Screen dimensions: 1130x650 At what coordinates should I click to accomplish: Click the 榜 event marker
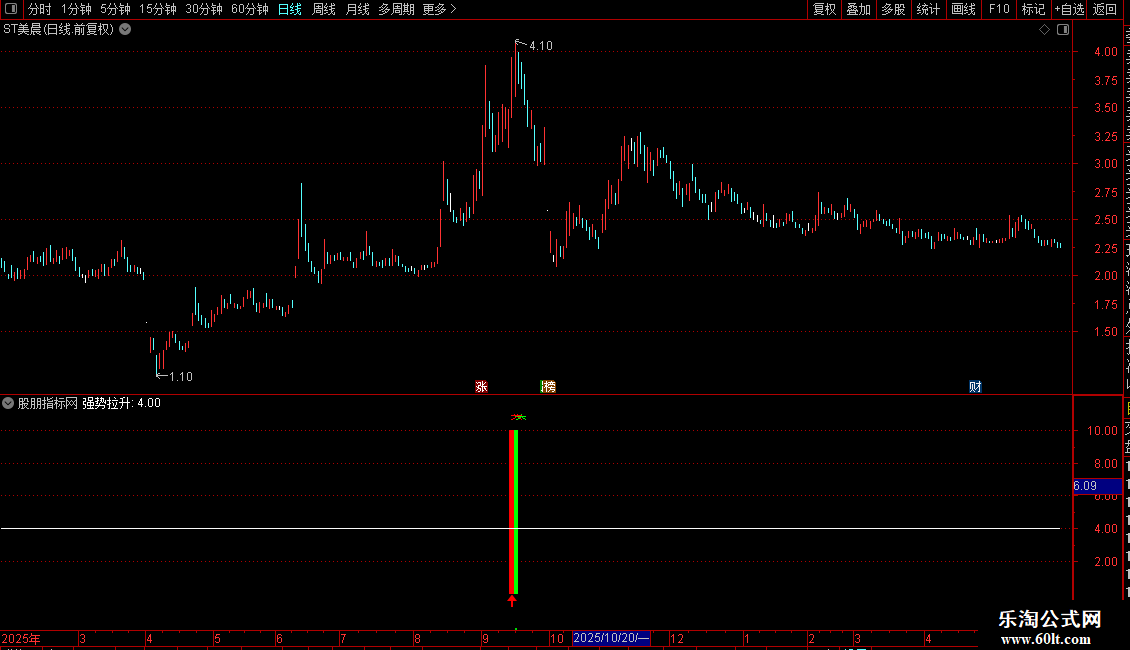click(x=548, y=387)
